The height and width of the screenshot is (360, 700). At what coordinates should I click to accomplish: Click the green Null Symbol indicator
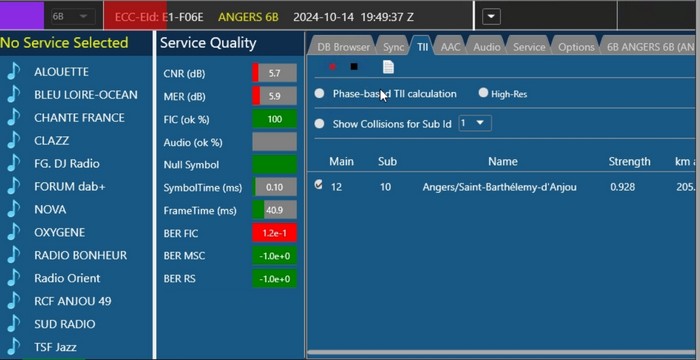[x=274, y=164]
